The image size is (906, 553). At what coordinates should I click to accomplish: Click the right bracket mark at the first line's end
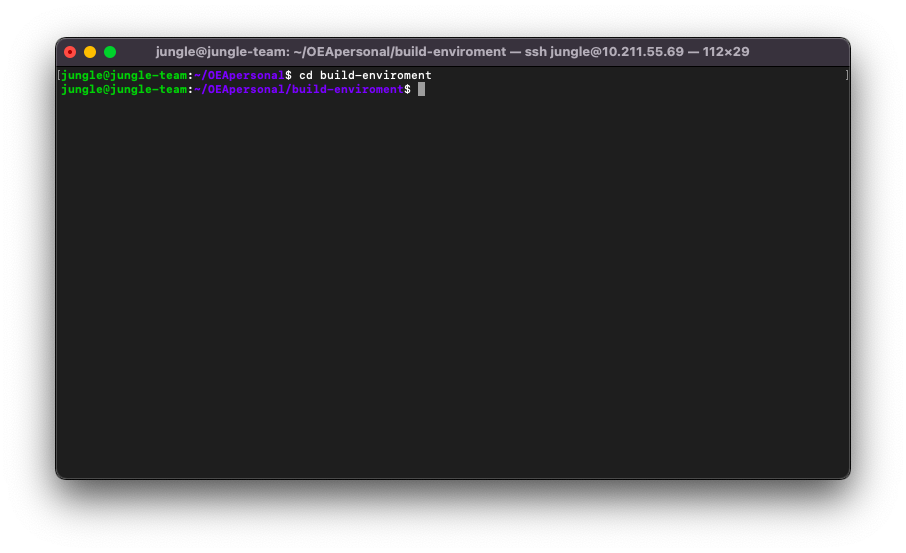pos(846,75)
